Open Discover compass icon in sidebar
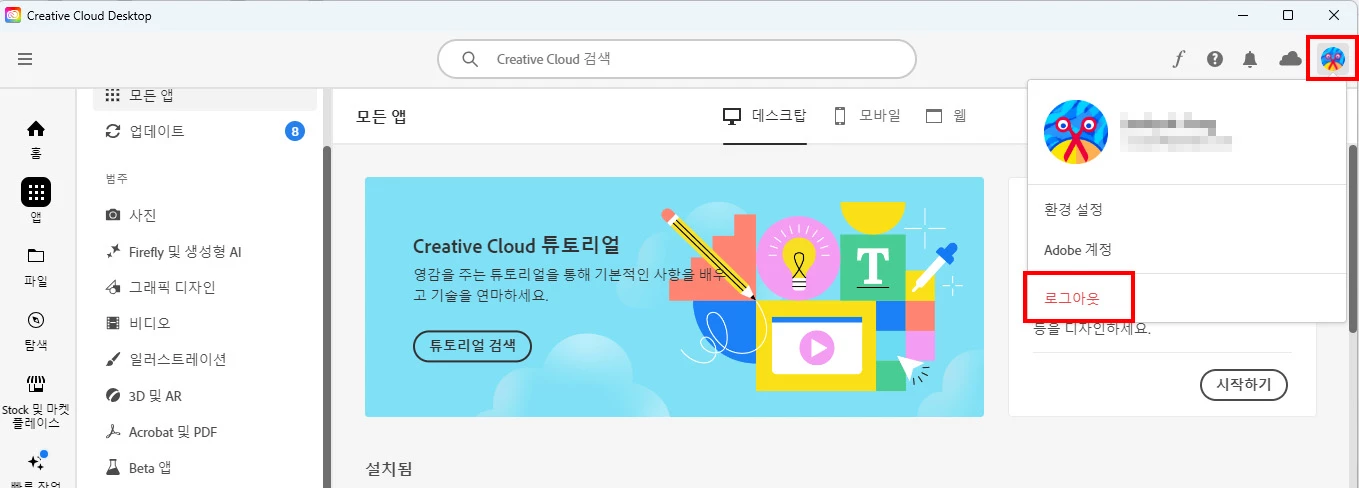 tap(36, 320)
